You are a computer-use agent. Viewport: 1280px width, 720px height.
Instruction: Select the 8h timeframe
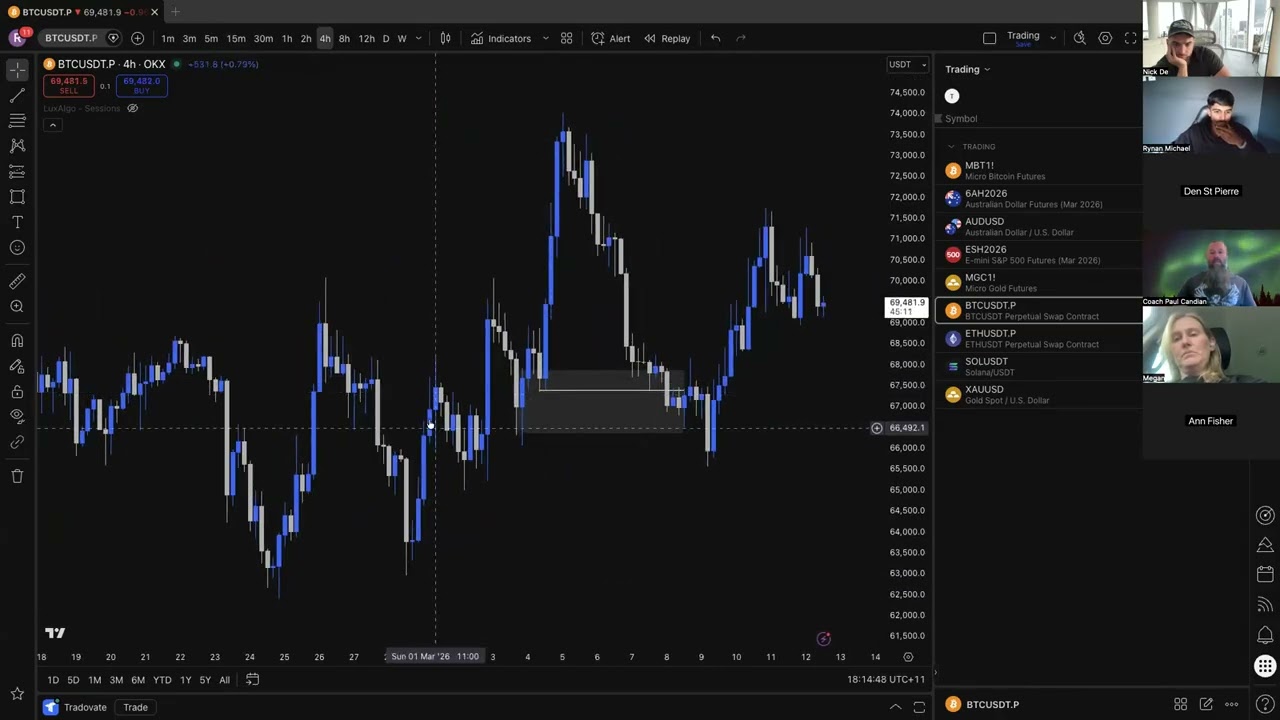[x=344, y=38]
